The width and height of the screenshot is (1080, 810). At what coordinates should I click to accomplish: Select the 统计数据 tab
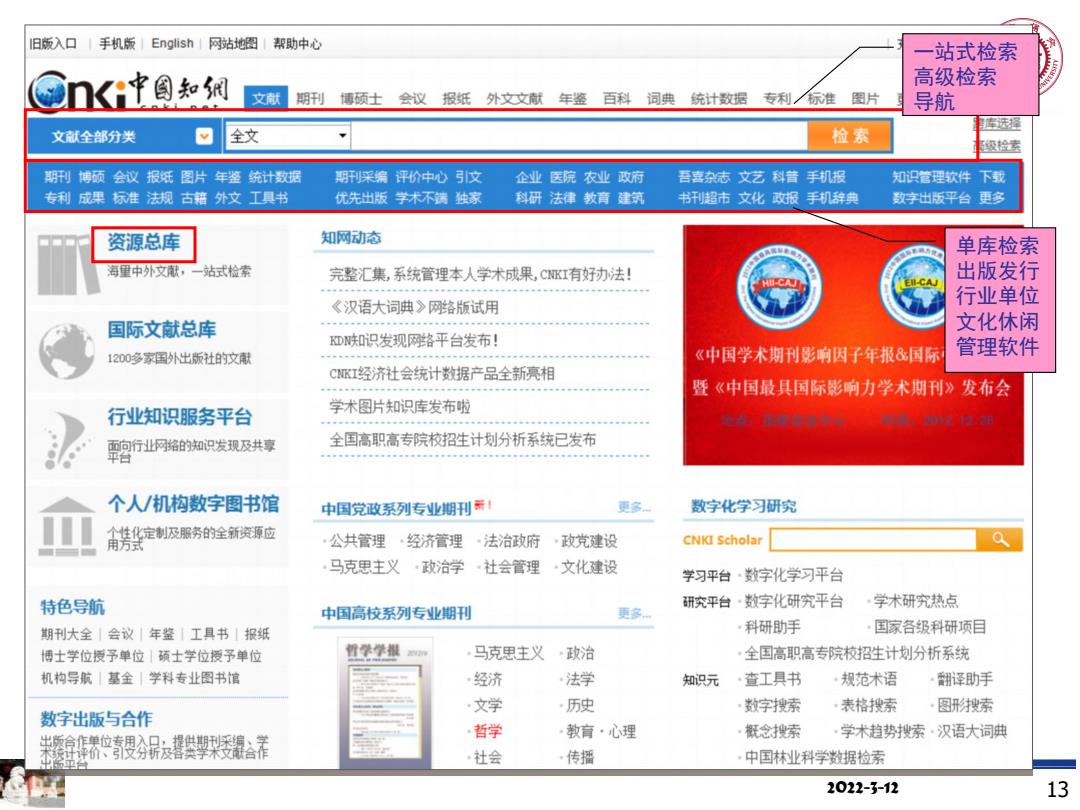pos(718,98)
